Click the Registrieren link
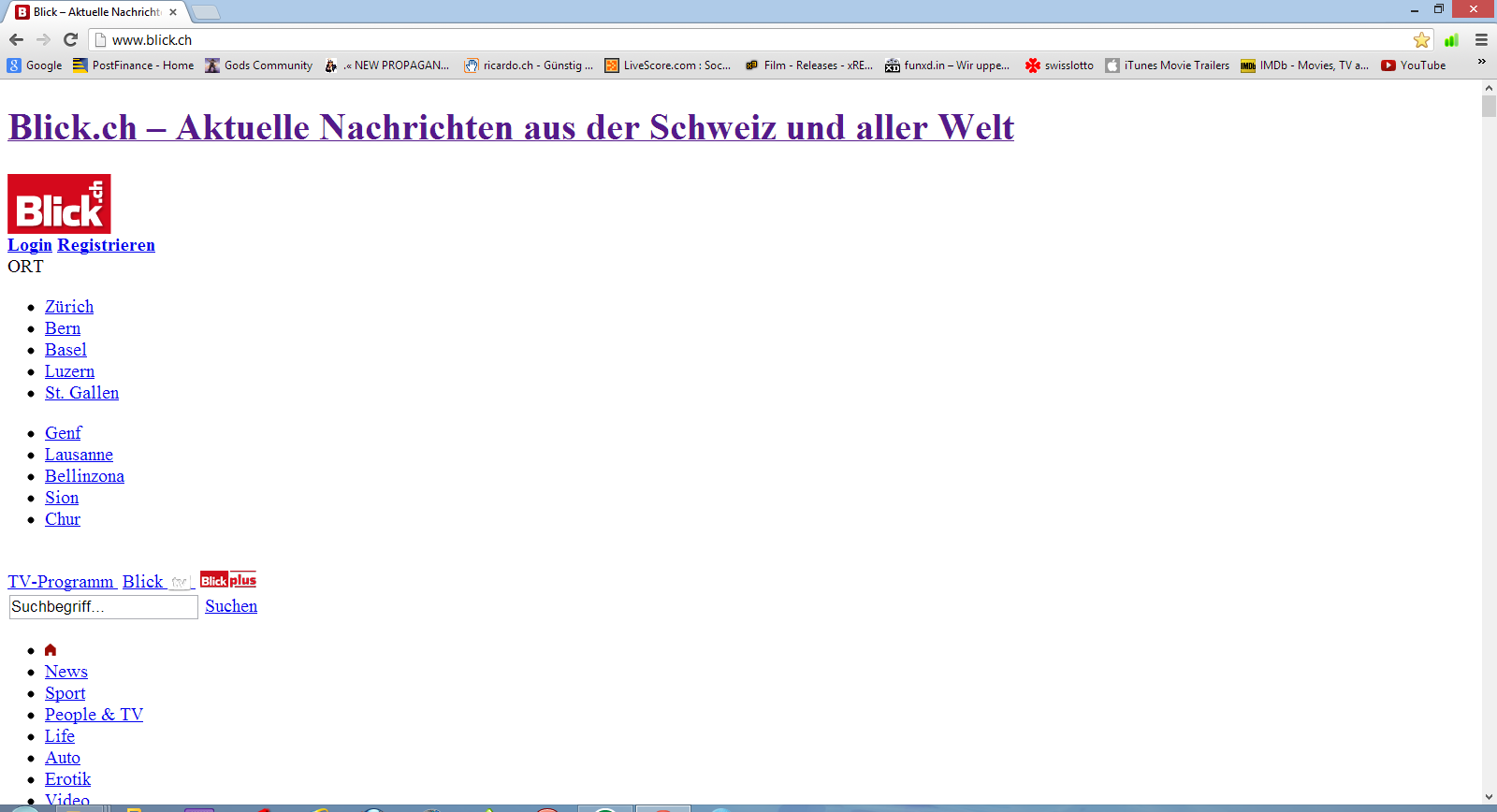 [106, 245]
